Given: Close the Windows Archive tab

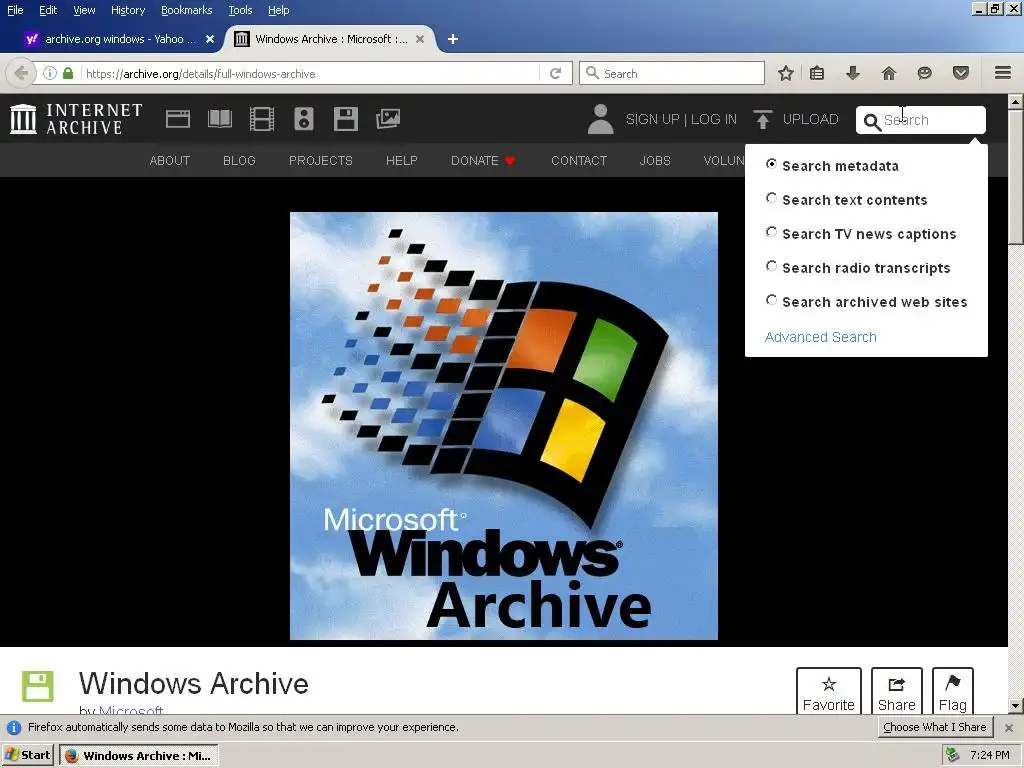Looking at the screenshot, I should pyautogui.click(x=420, y=39).
